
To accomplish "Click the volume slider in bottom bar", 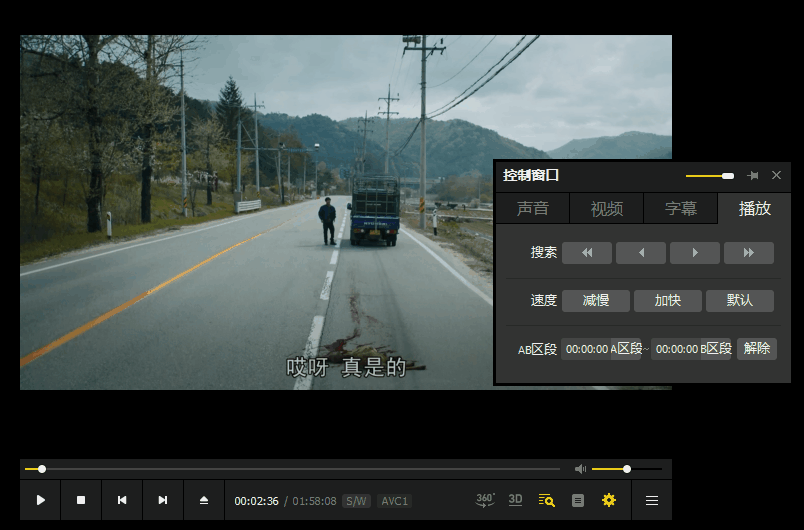I will coord(626,469).
